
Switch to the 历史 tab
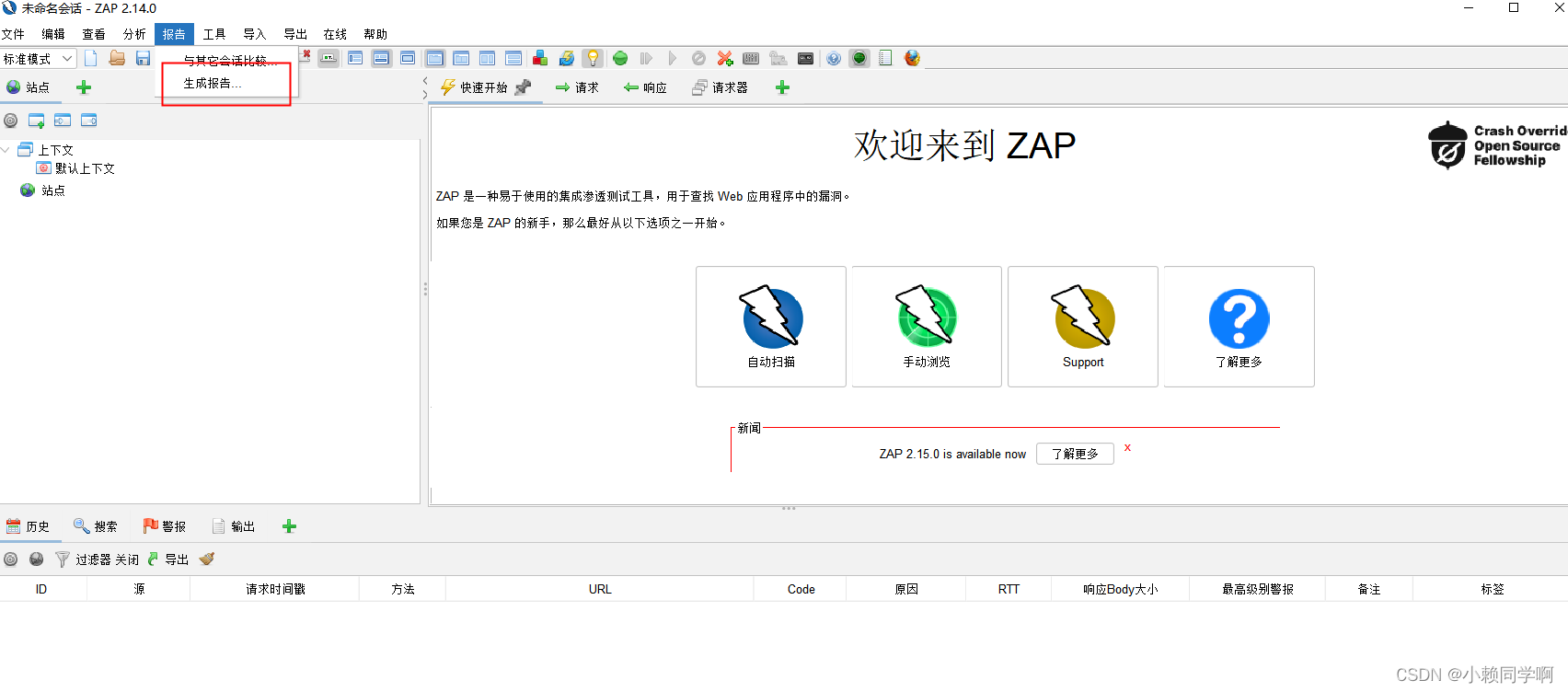[x=28, y=526]
